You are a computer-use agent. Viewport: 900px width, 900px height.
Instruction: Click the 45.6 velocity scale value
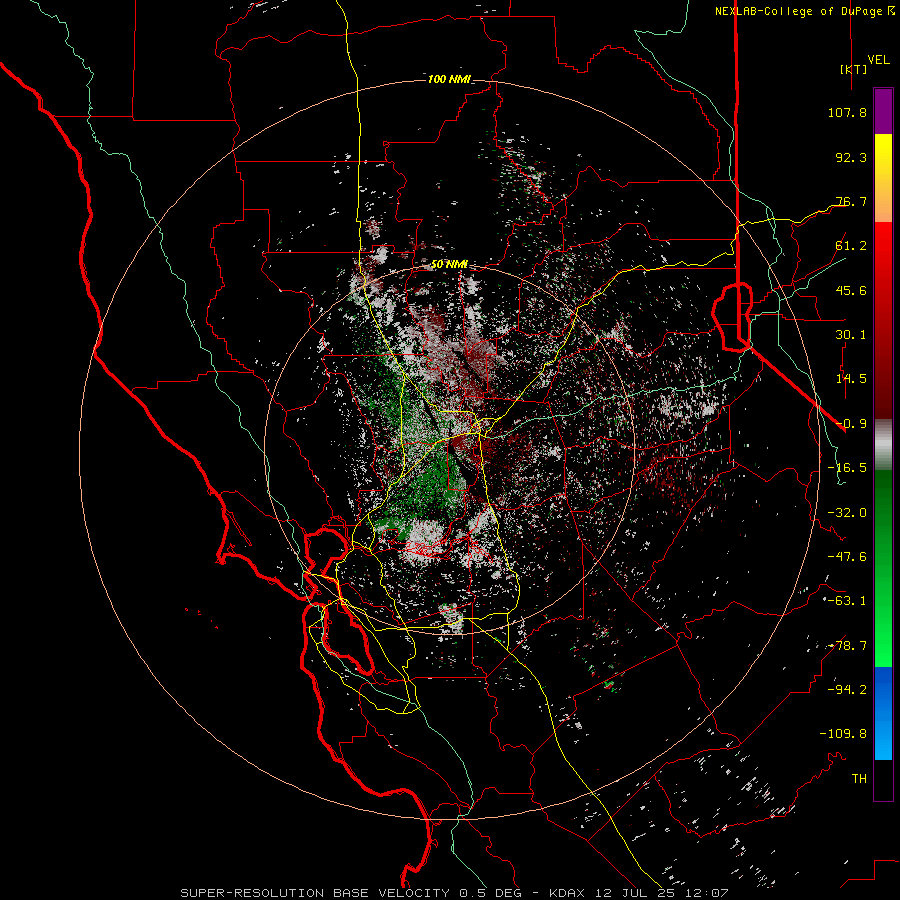[x=851, y=290]
